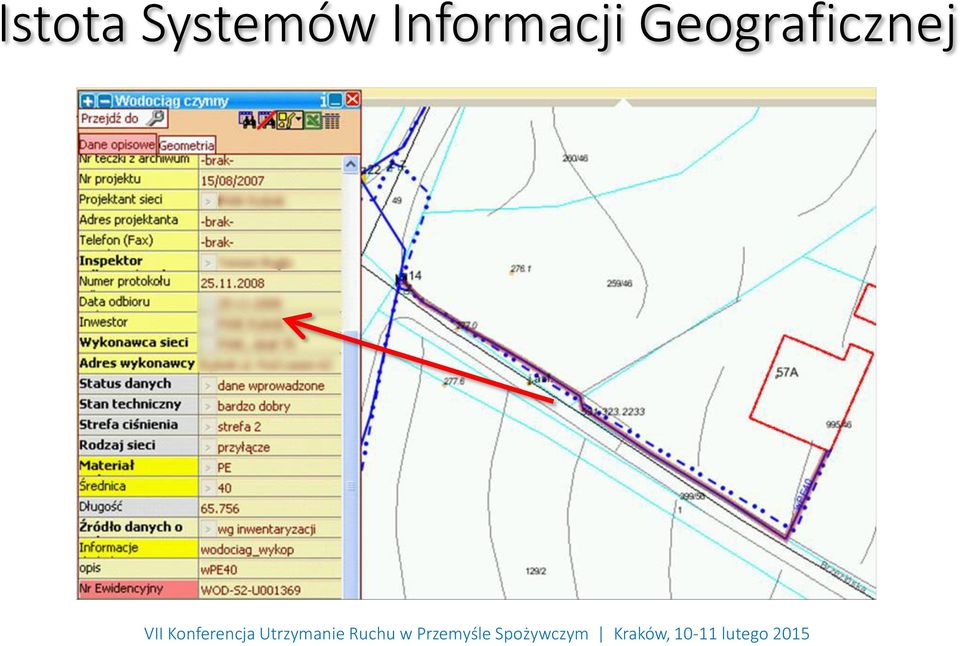
Task: Click the 'przyłącze' value text
Action: (244, 447)
